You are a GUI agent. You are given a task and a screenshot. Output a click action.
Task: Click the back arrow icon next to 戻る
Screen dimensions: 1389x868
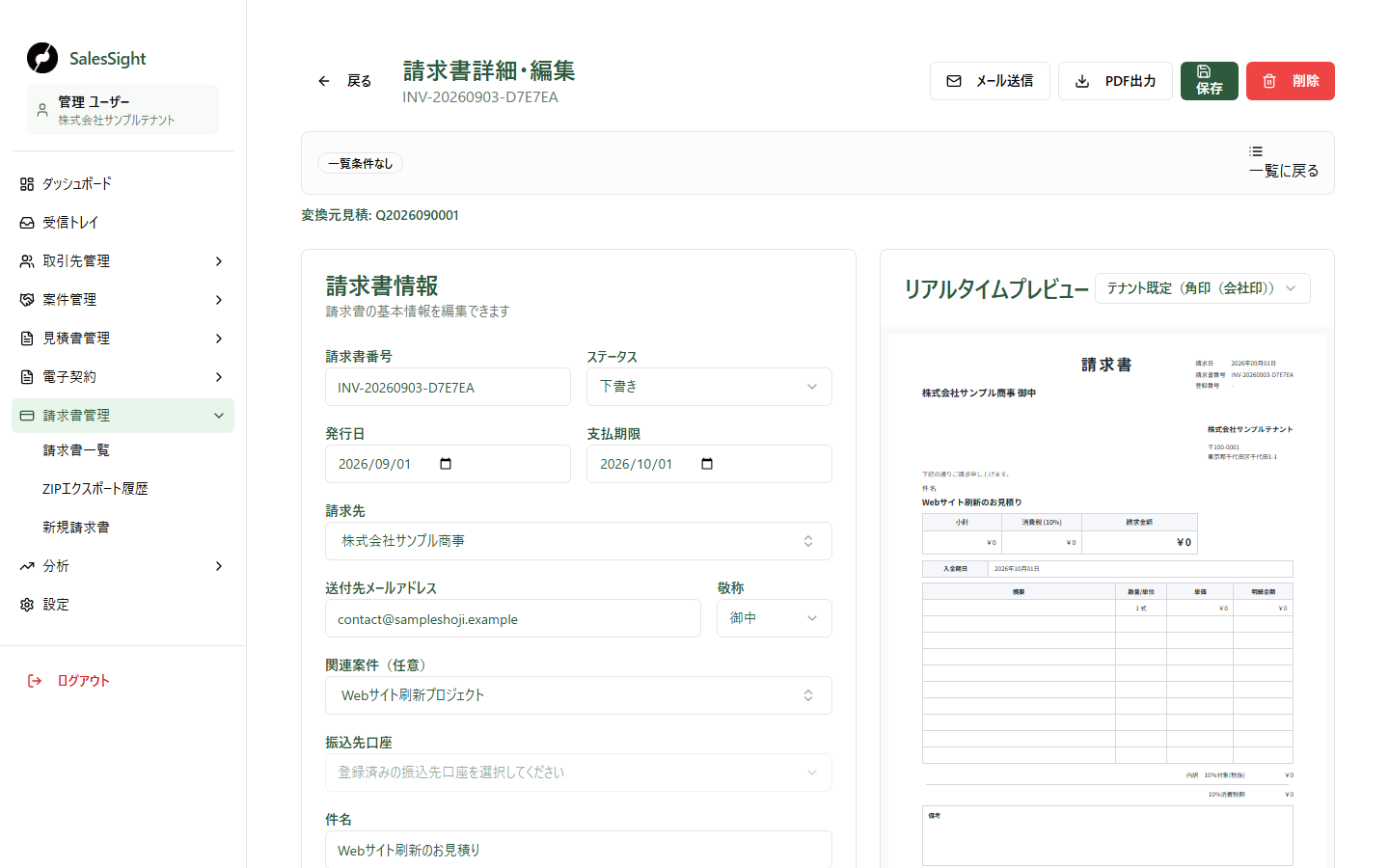coord(324,81)
